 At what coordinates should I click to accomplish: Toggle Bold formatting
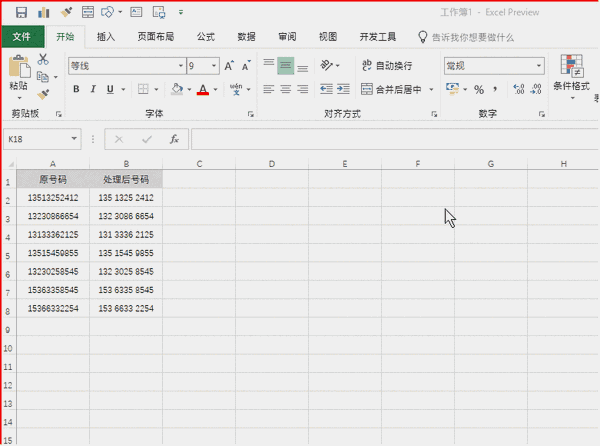pos(76,89)
